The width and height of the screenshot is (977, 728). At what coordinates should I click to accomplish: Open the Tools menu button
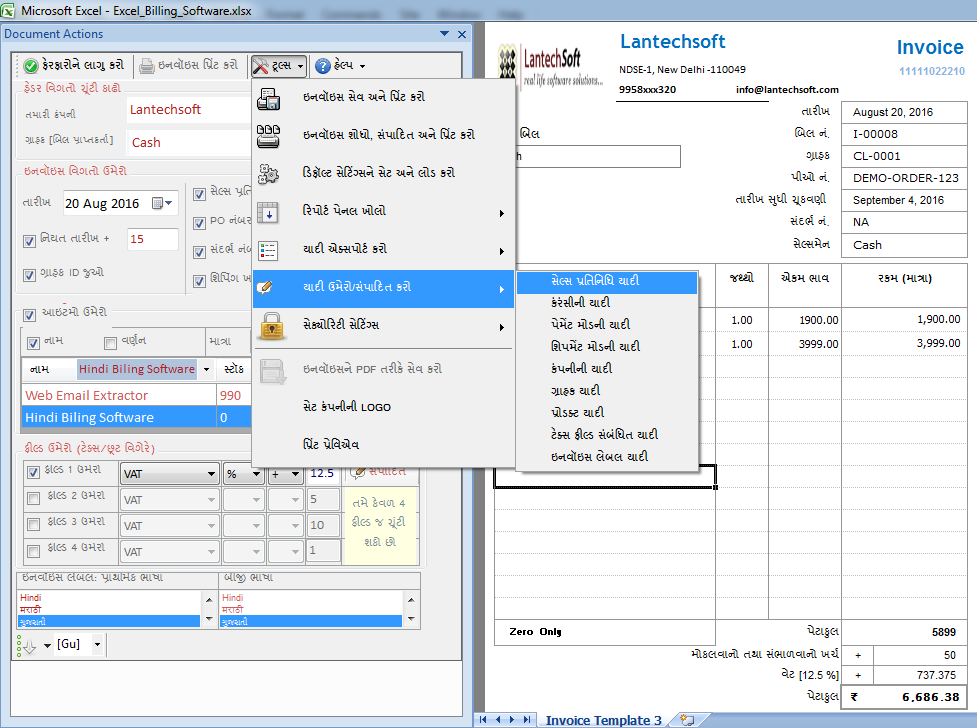(279, 65)
